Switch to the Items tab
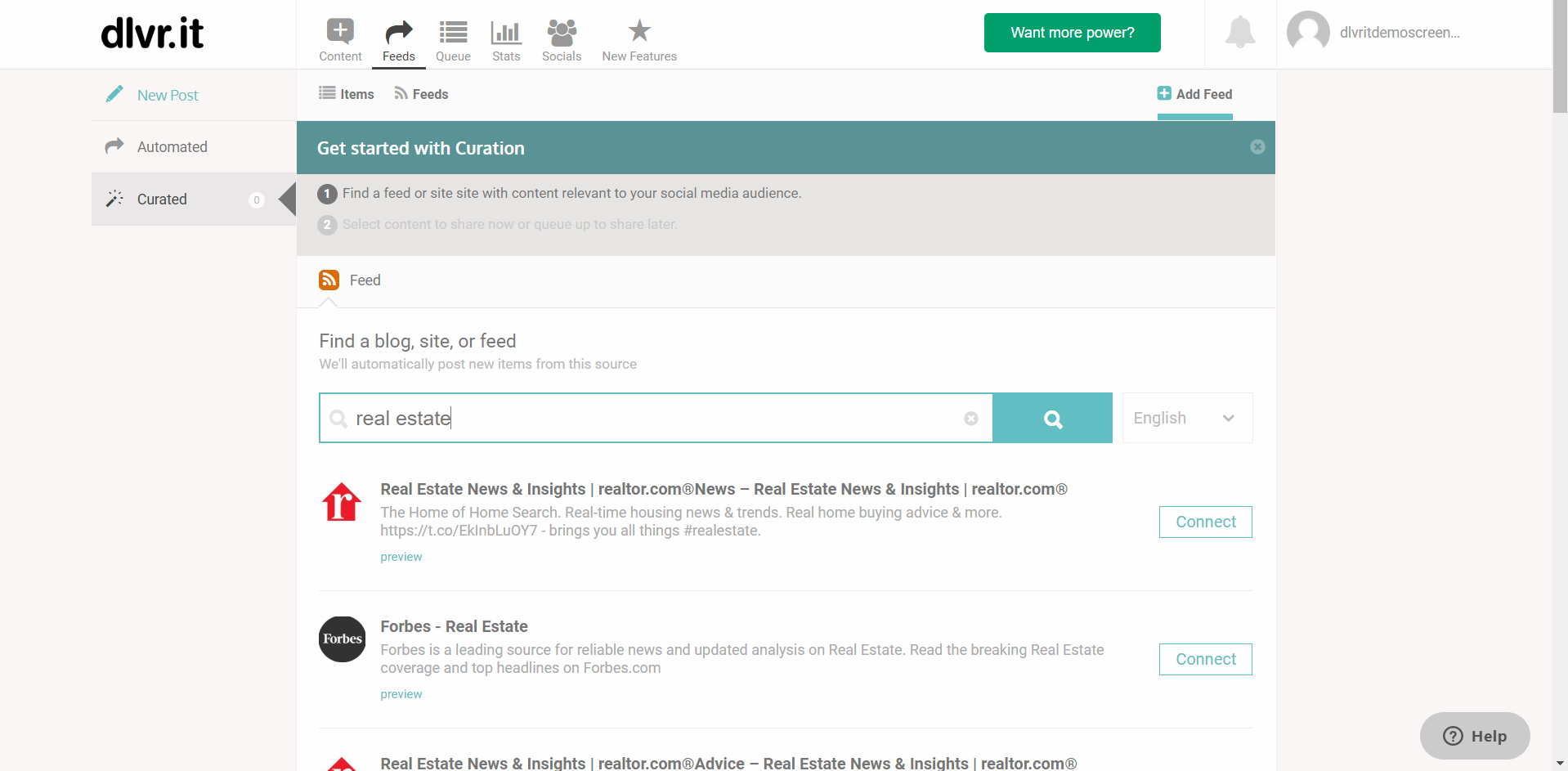 347,94
